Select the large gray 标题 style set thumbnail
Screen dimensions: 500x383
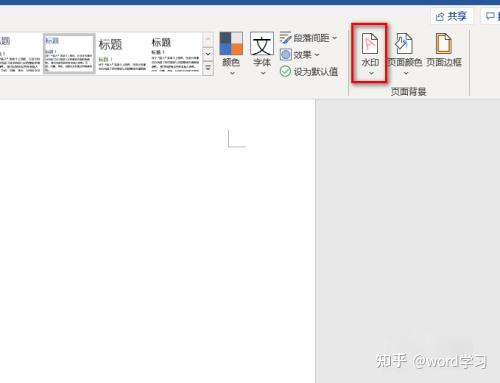(x=122, y=54)
